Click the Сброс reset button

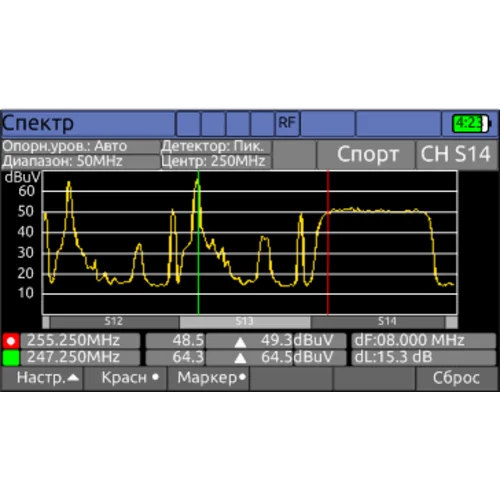[457, 378]
